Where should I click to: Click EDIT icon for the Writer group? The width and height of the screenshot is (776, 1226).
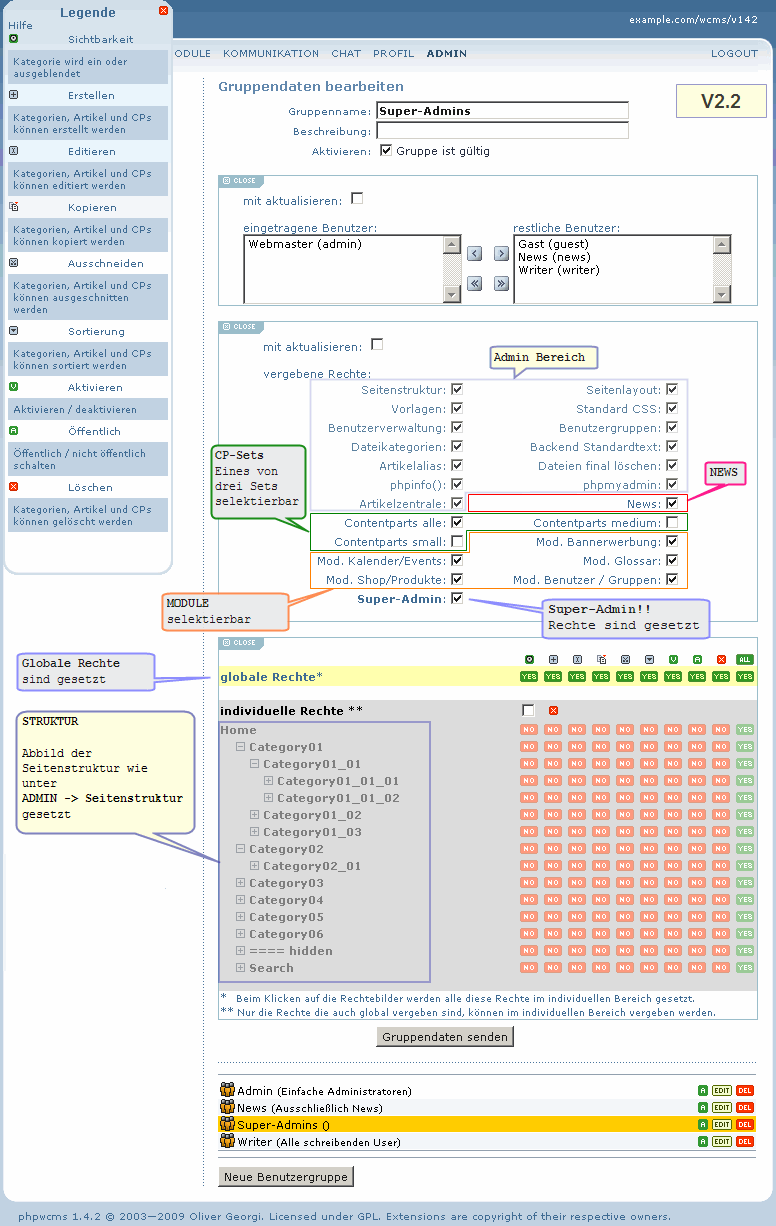[722, 1141]
